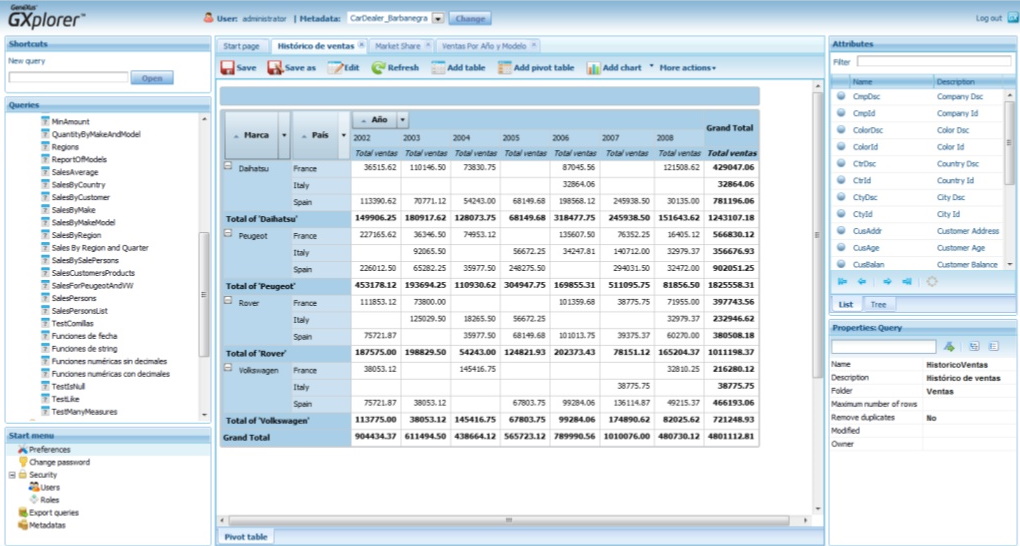
Task: Collapse the Security tree node
Action: click(x=12, y=475)
